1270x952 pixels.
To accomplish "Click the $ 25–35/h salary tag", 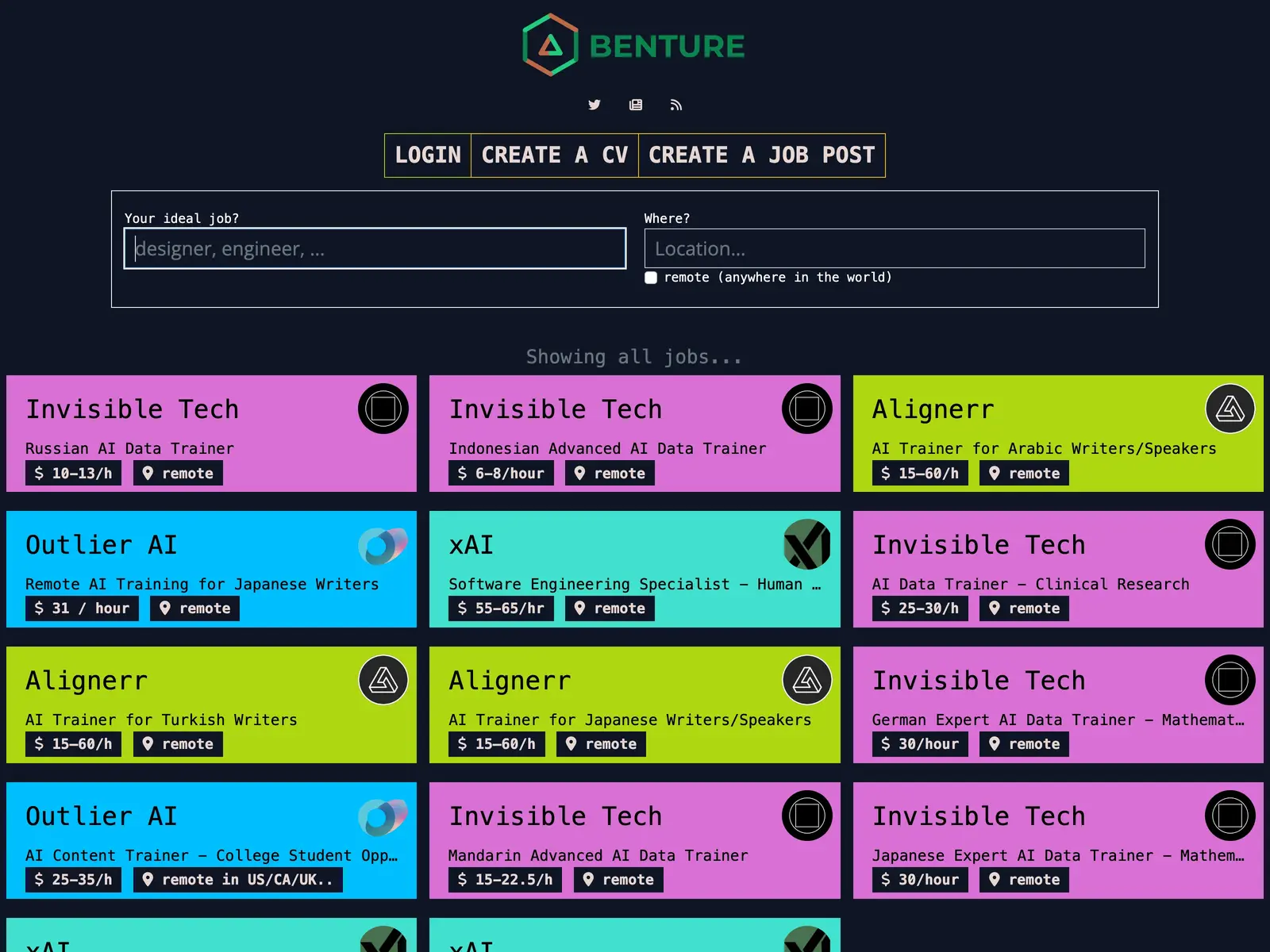I will point(73,880).
